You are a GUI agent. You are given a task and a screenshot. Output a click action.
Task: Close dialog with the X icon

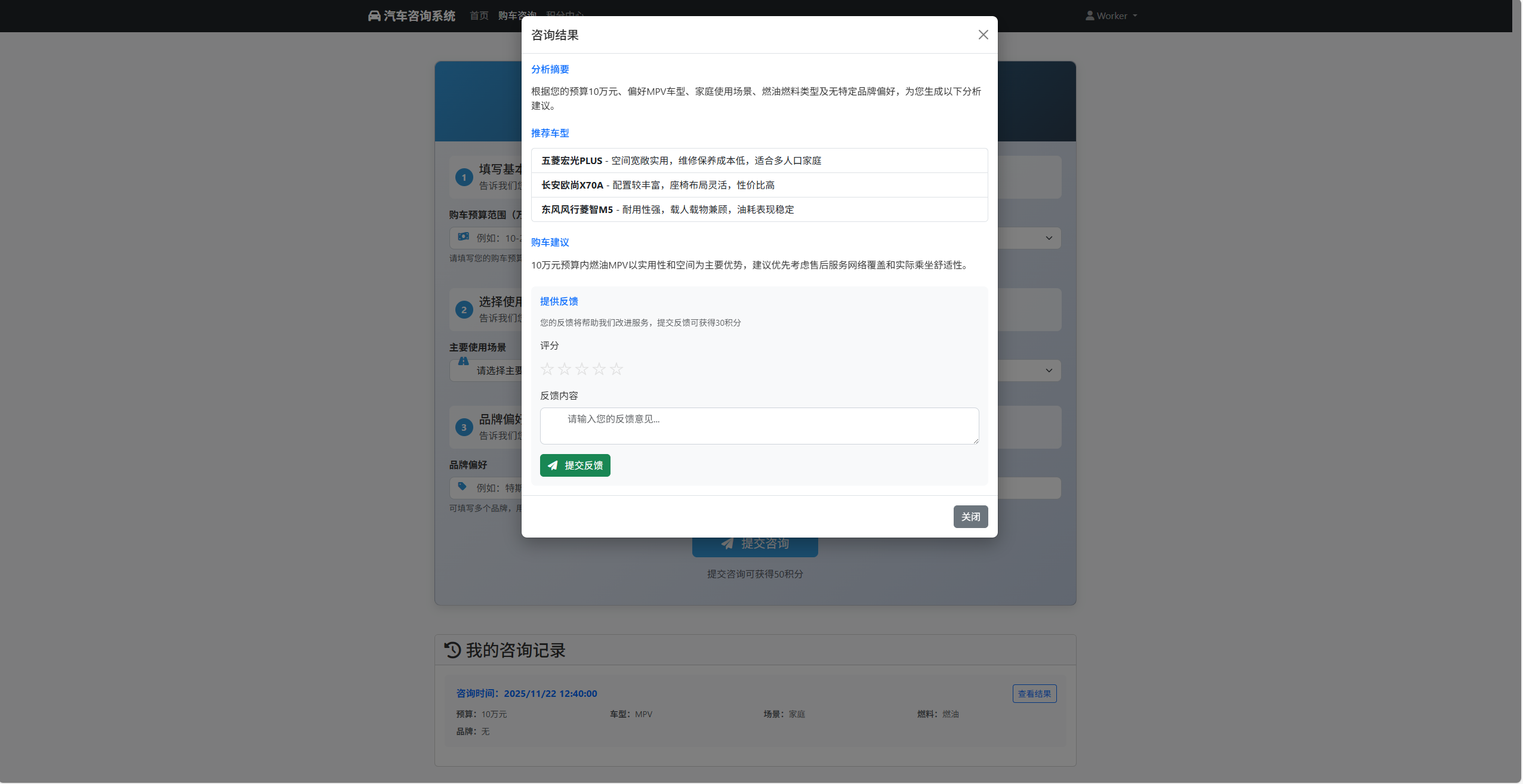point(983,35)
